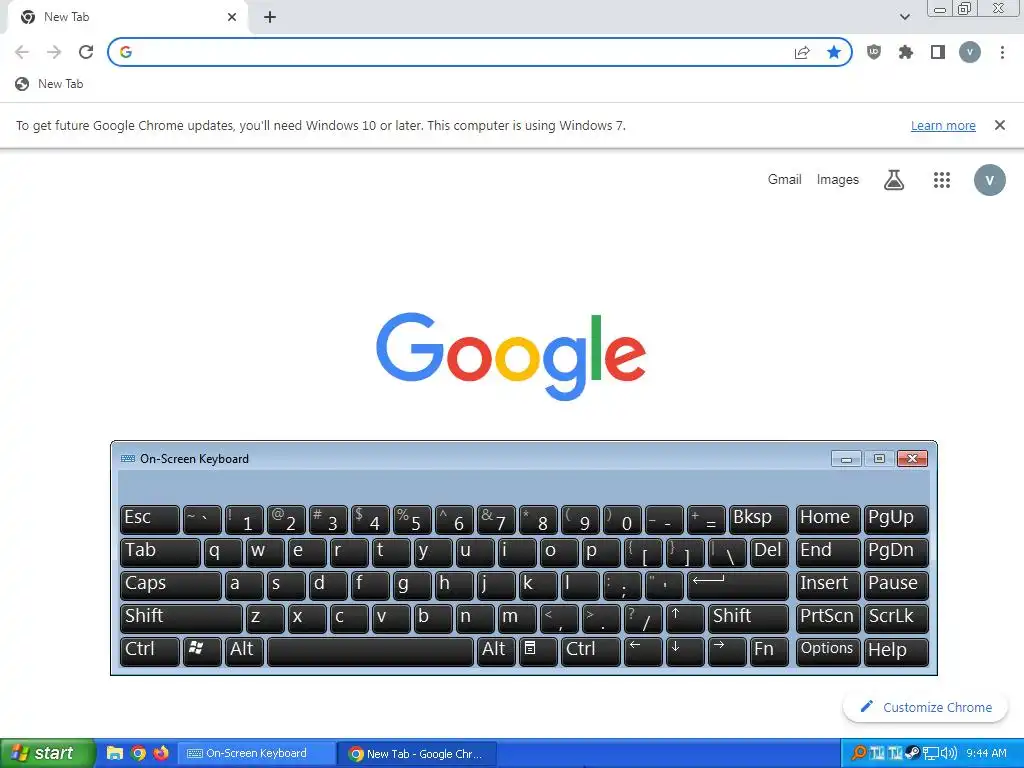The width and height of the screenshot is (1024, 768).
Task: Switch to New Tab - Google Chrome taskbar button
Action: 418,753
